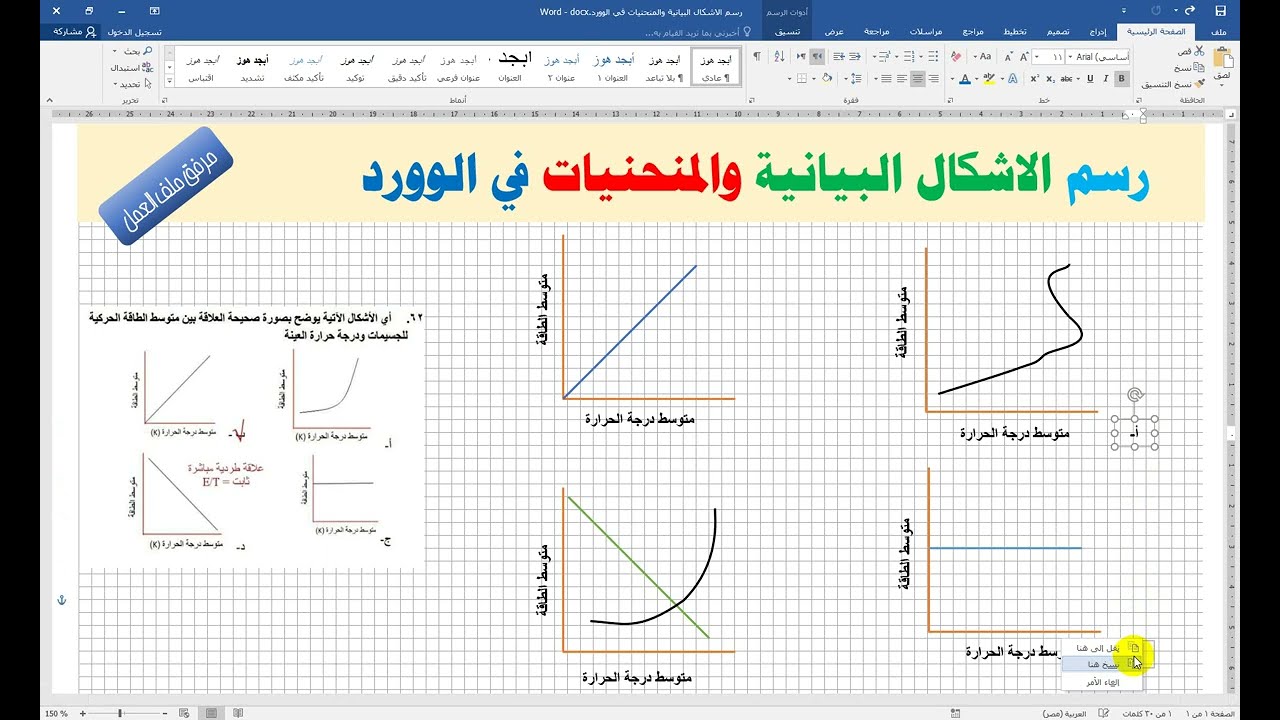Click the numbered list icon
The width and height of the screenshot is (1280, 720).
pos(909,57)
